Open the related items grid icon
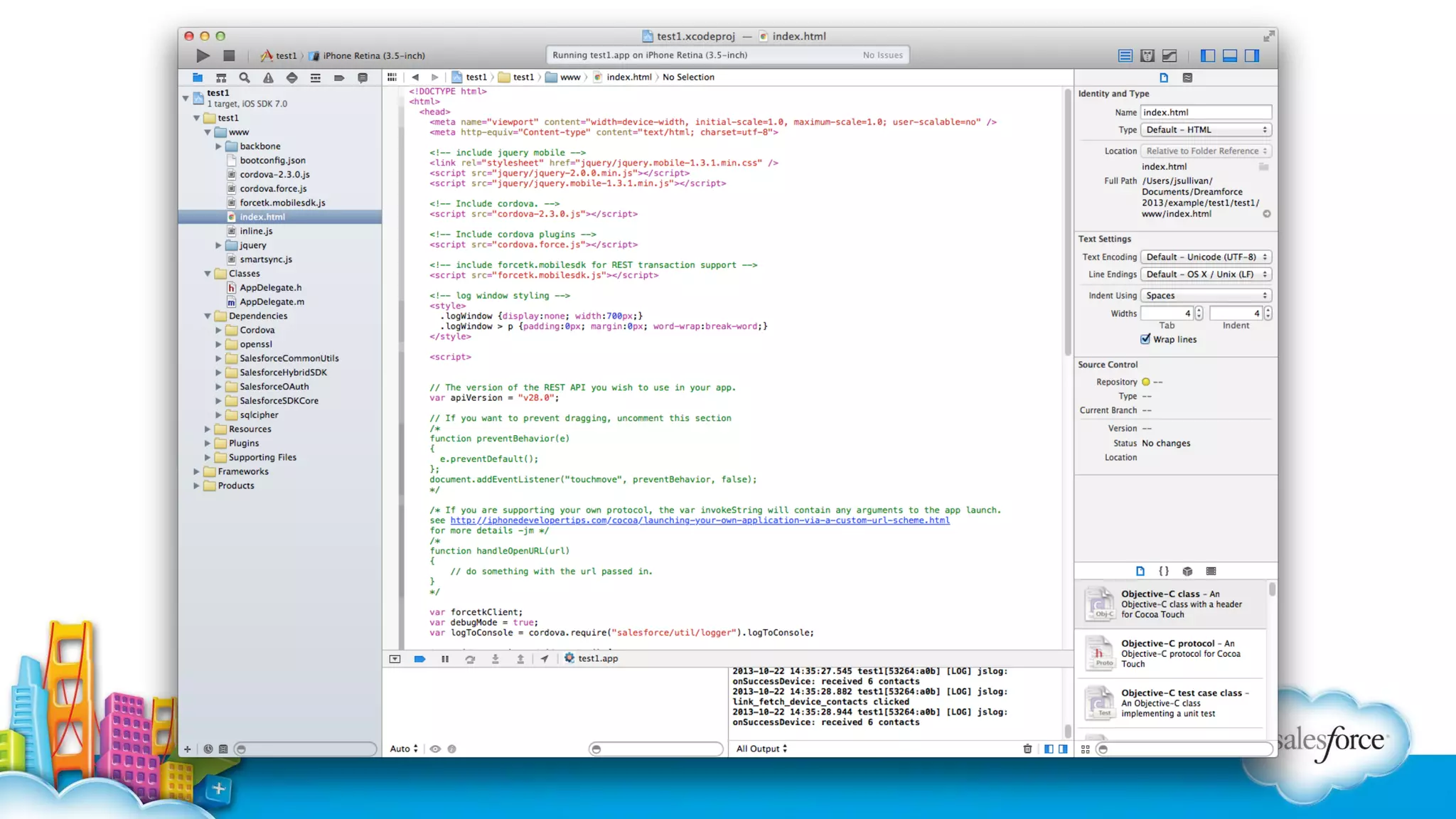This screenshot has width=1456, height=819. click(x=392, y=77)
